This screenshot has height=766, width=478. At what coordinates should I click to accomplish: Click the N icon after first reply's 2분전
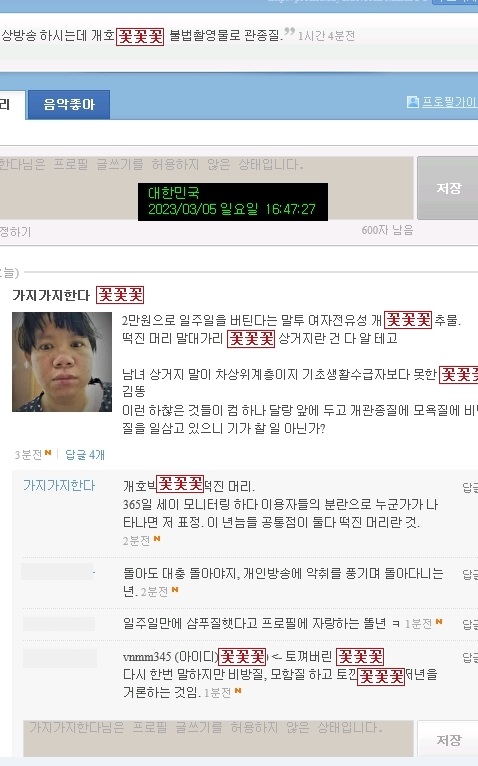[157, 538]
